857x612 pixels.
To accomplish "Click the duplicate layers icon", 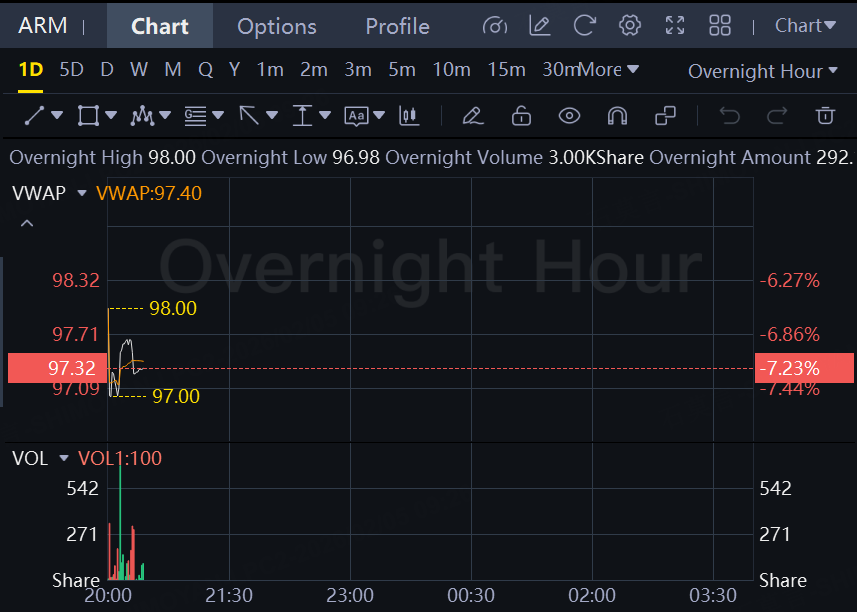I will (666, 116).
